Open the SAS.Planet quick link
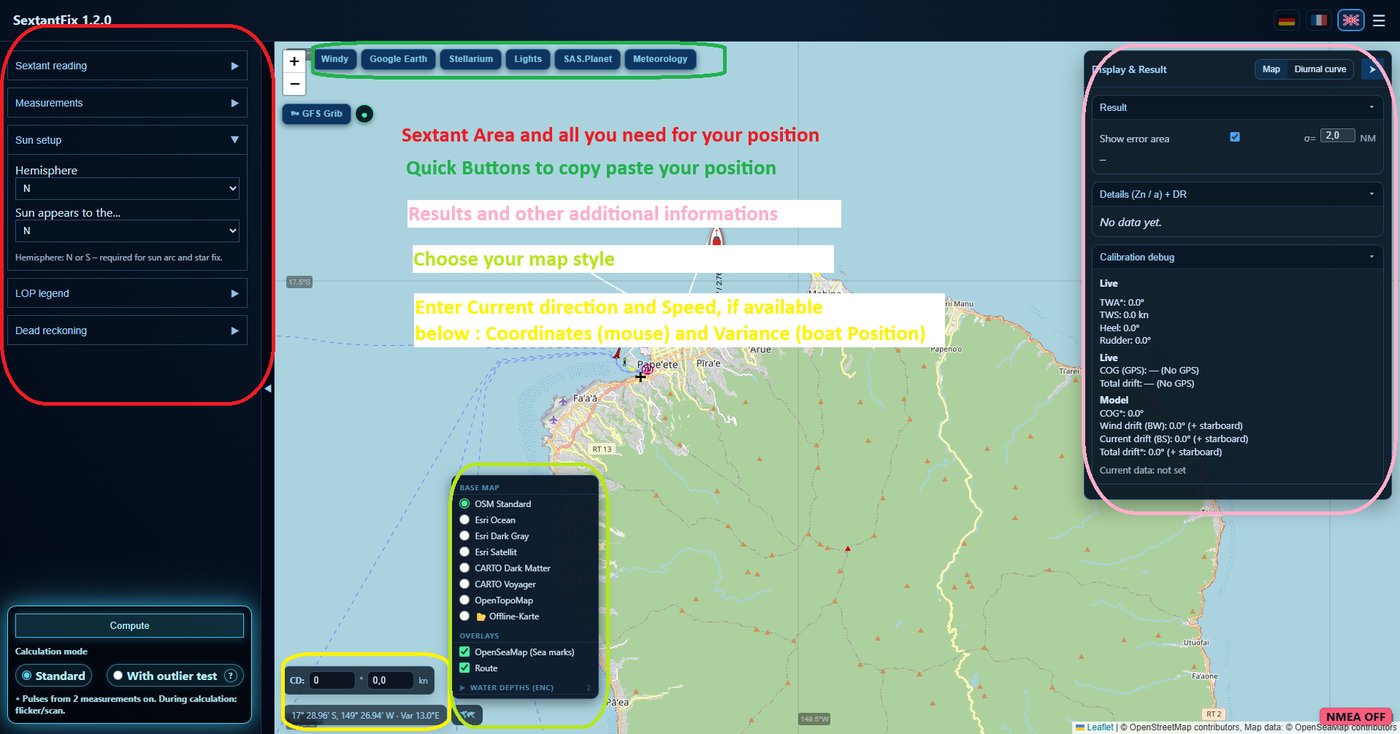This screenshot has height=734, width=1400. [587, 59]
